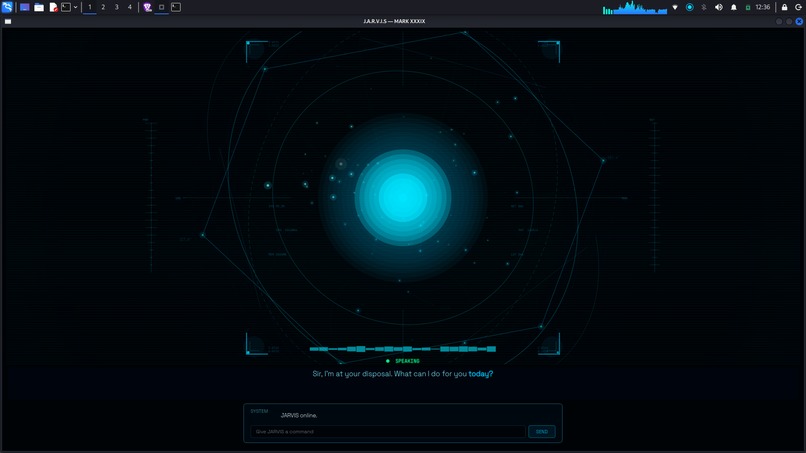Switch to workspace 2

pos(103,7)
